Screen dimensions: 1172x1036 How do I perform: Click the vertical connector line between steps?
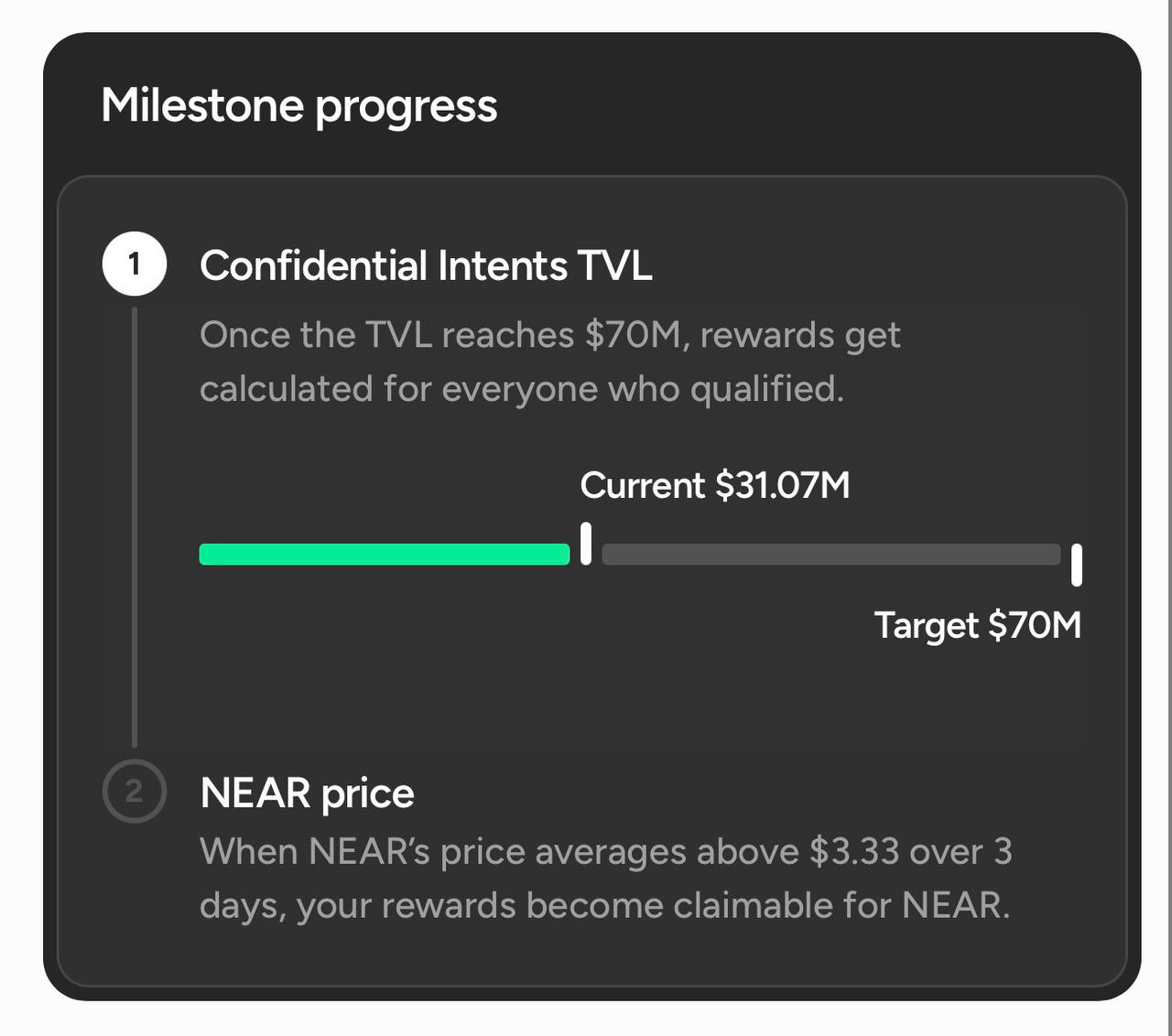click(x=135, y=527)
